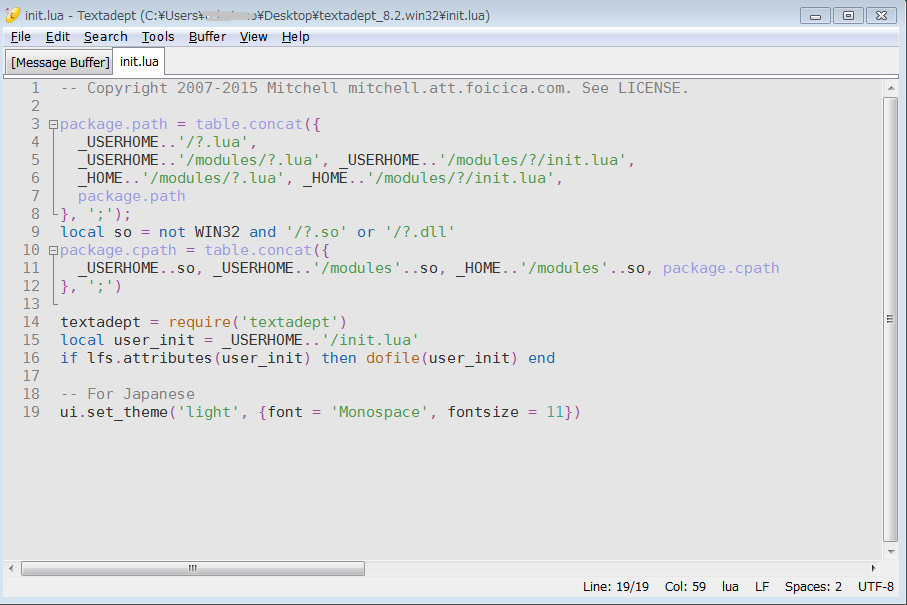Select the init.lua tab
Image resolution: width=907 pixels, height=605 pixels.
139,61
